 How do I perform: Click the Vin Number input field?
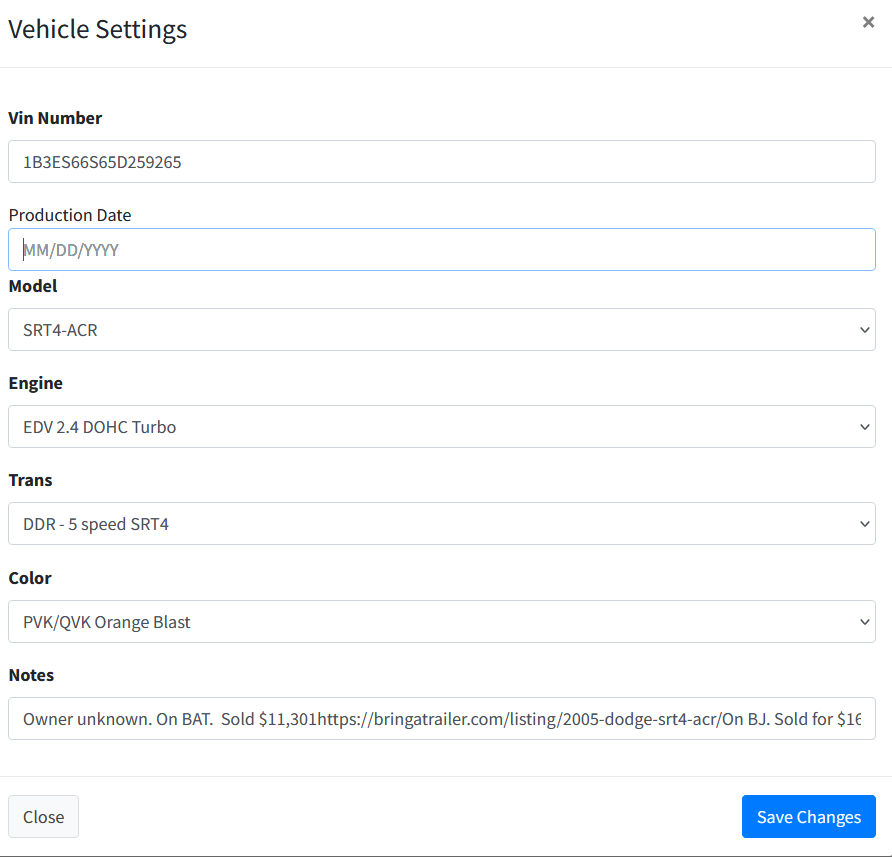[x=442, y=161]
